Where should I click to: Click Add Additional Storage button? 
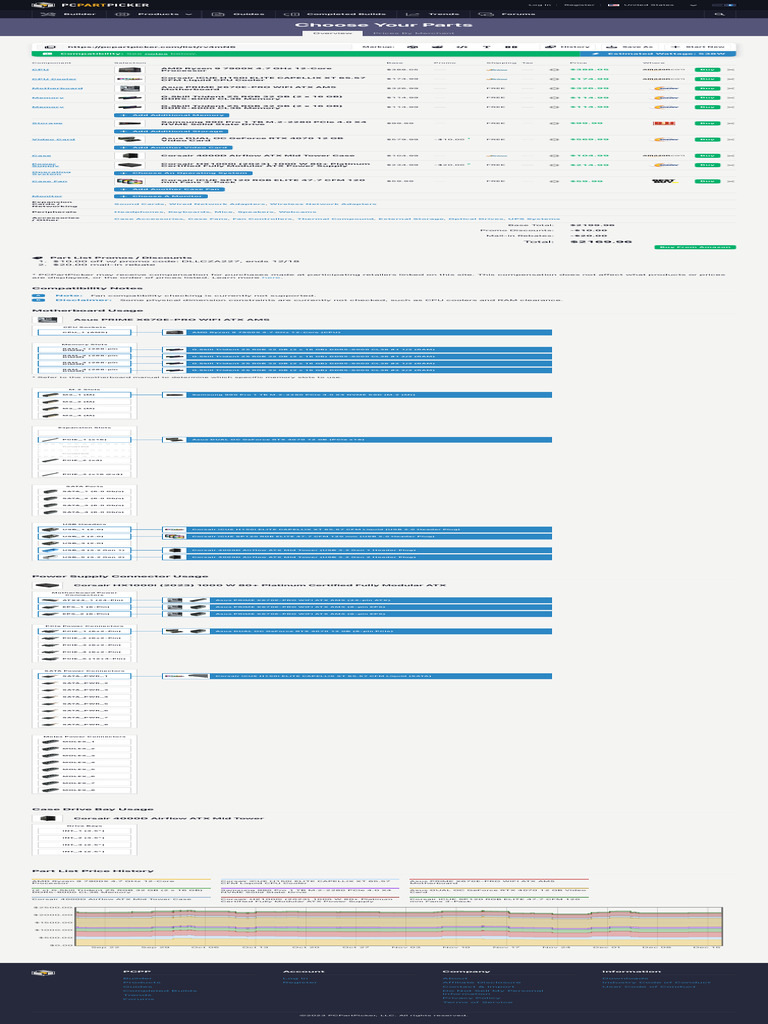tap(170, 131)
